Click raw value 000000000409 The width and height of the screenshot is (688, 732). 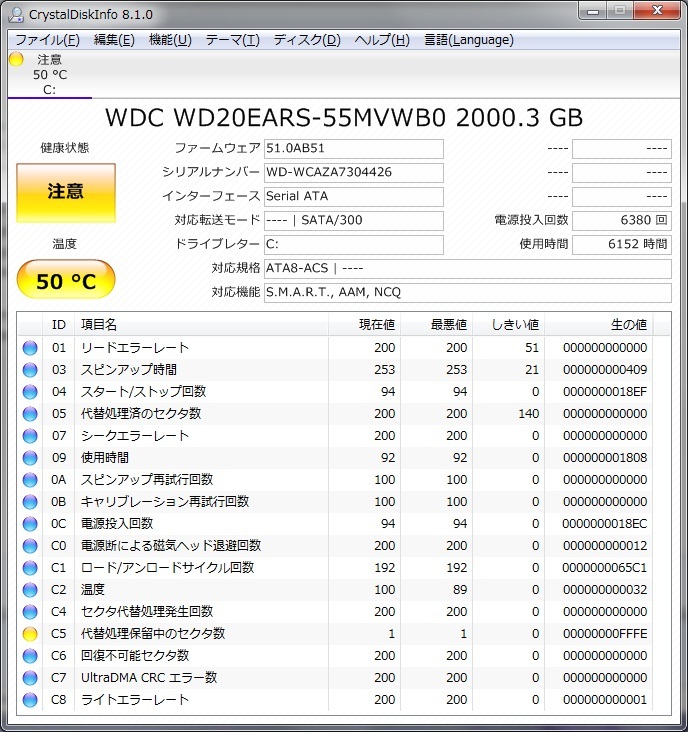coord(605,370)
